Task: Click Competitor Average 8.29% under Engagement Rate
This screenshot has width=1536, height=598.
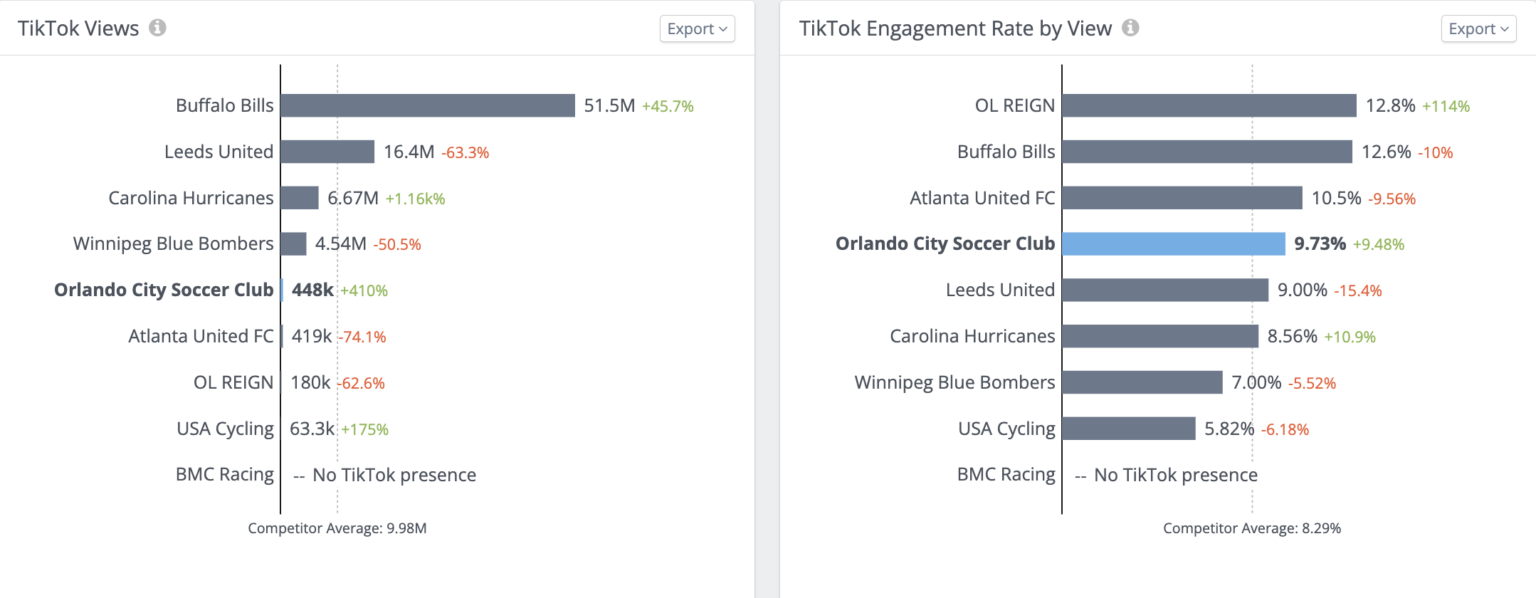Action: click(x=1252, y=528)
